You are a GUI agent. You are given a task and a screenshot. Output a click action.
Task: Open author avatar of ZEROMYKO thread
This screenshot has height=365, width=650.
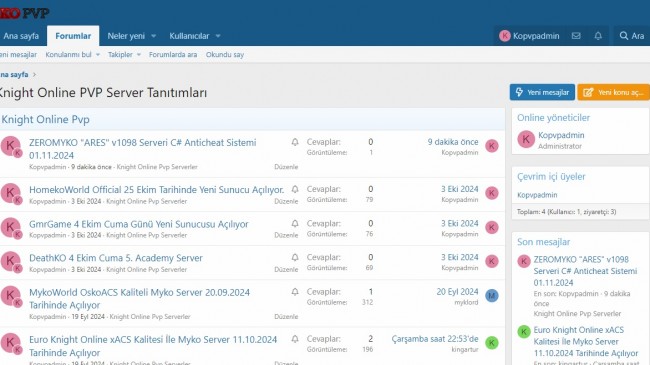pyautogui.click(x=10, y=146)
